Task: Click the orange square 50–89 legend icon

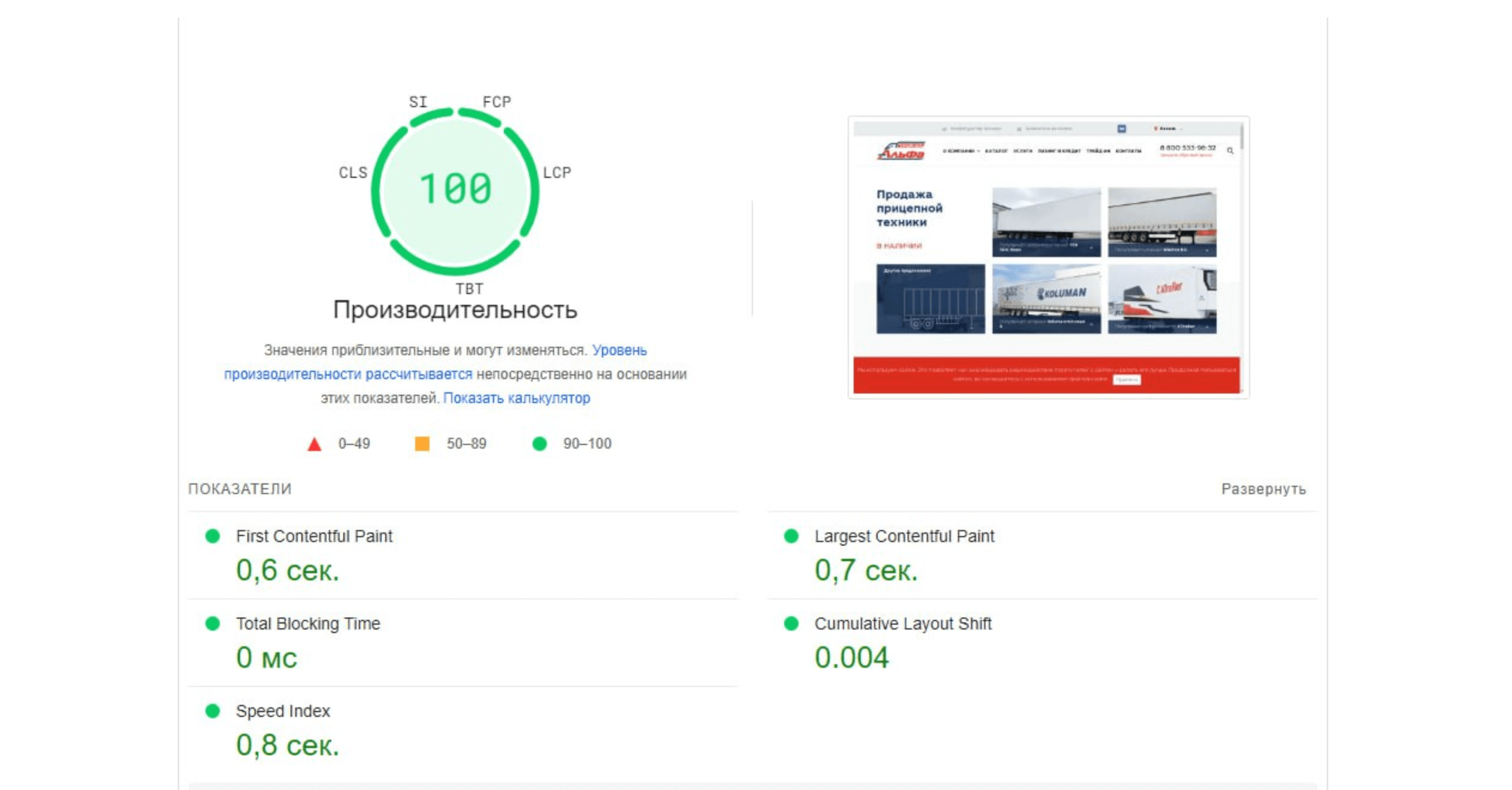Action: [x=422, y=444]
